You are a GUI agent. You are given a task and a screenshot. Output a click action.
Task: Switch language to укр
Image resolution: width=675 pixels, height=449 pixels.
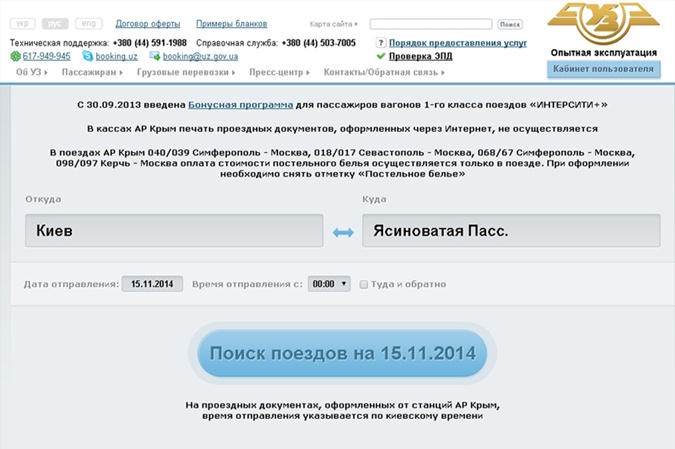pyautogui.click(x=25, y=23)
